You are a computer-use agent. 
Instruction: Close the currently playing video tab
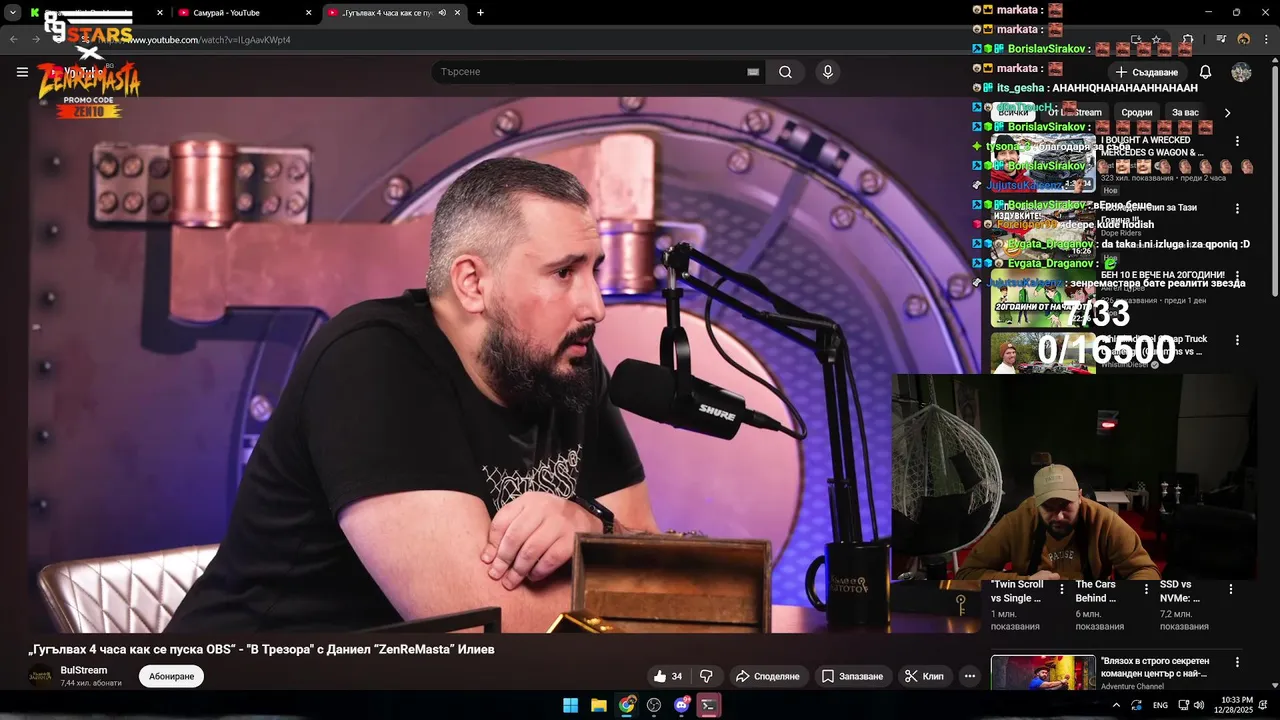(458, 13)
